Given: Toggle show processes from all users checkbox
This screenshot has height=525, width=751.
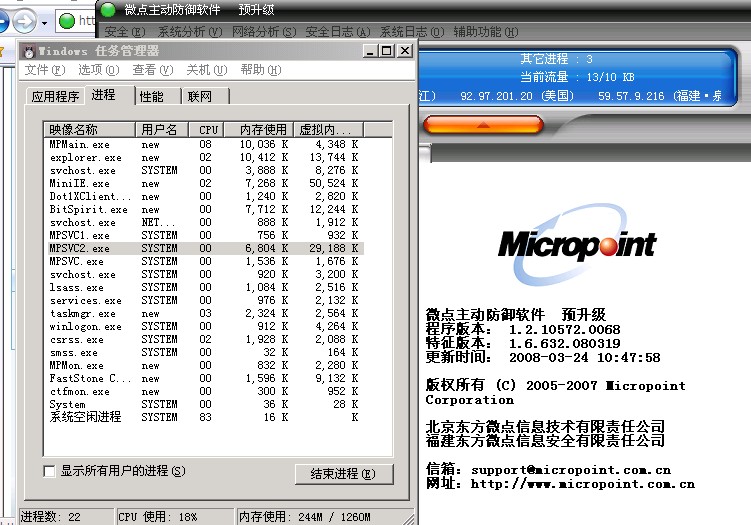Looking at the screenshot, I should [x=49, y=471].
